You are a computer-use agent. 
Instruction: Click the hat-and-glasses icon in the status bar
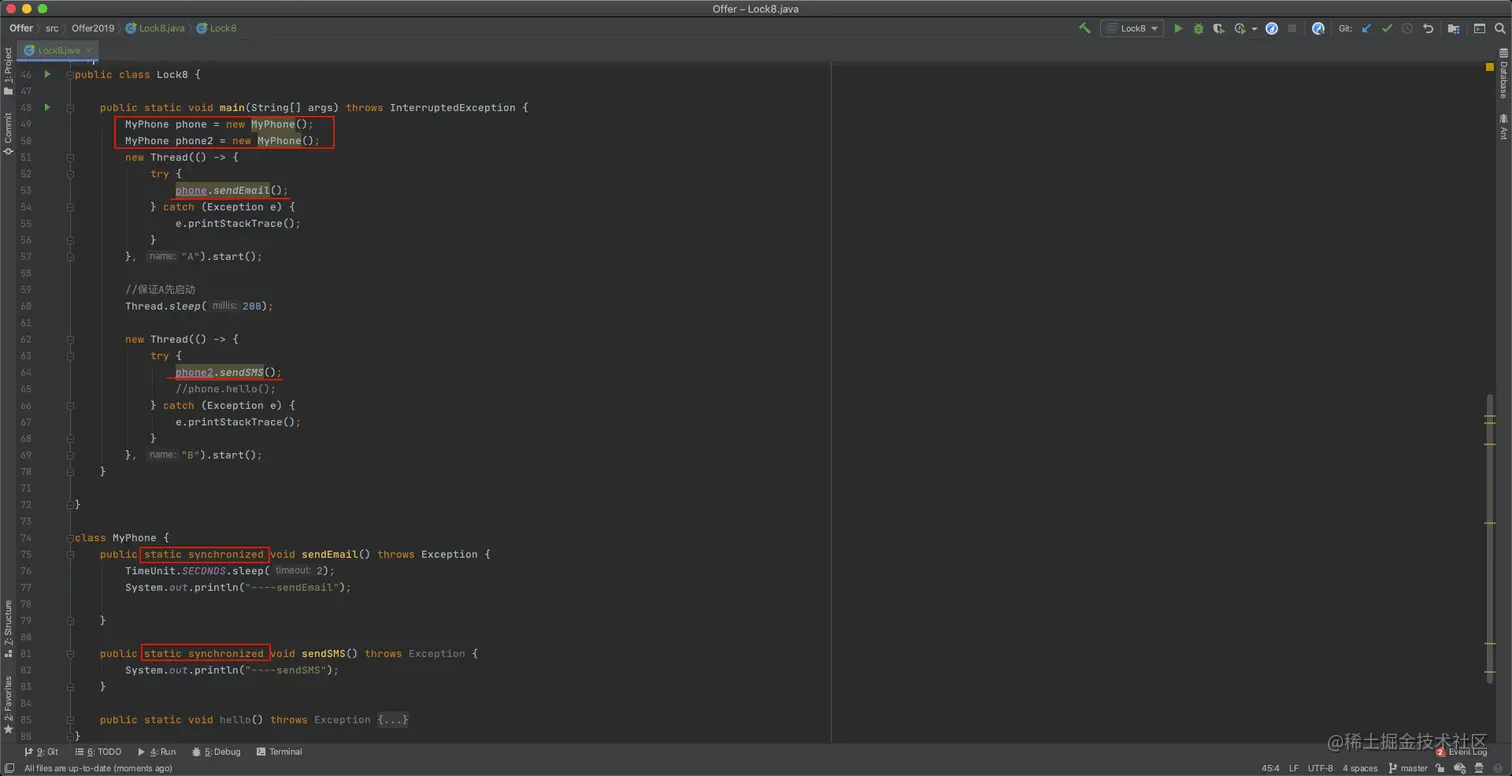[1479, 768]
